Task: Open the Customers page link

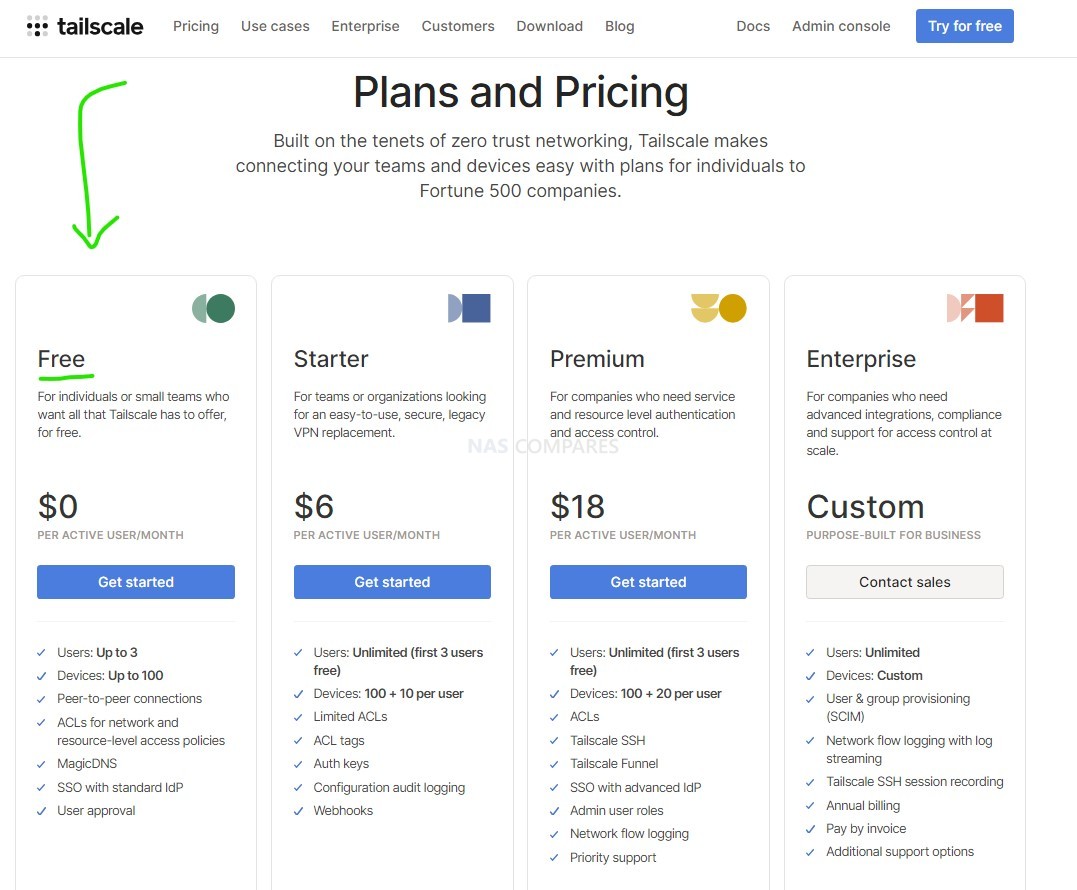Action: pos(458,26)
